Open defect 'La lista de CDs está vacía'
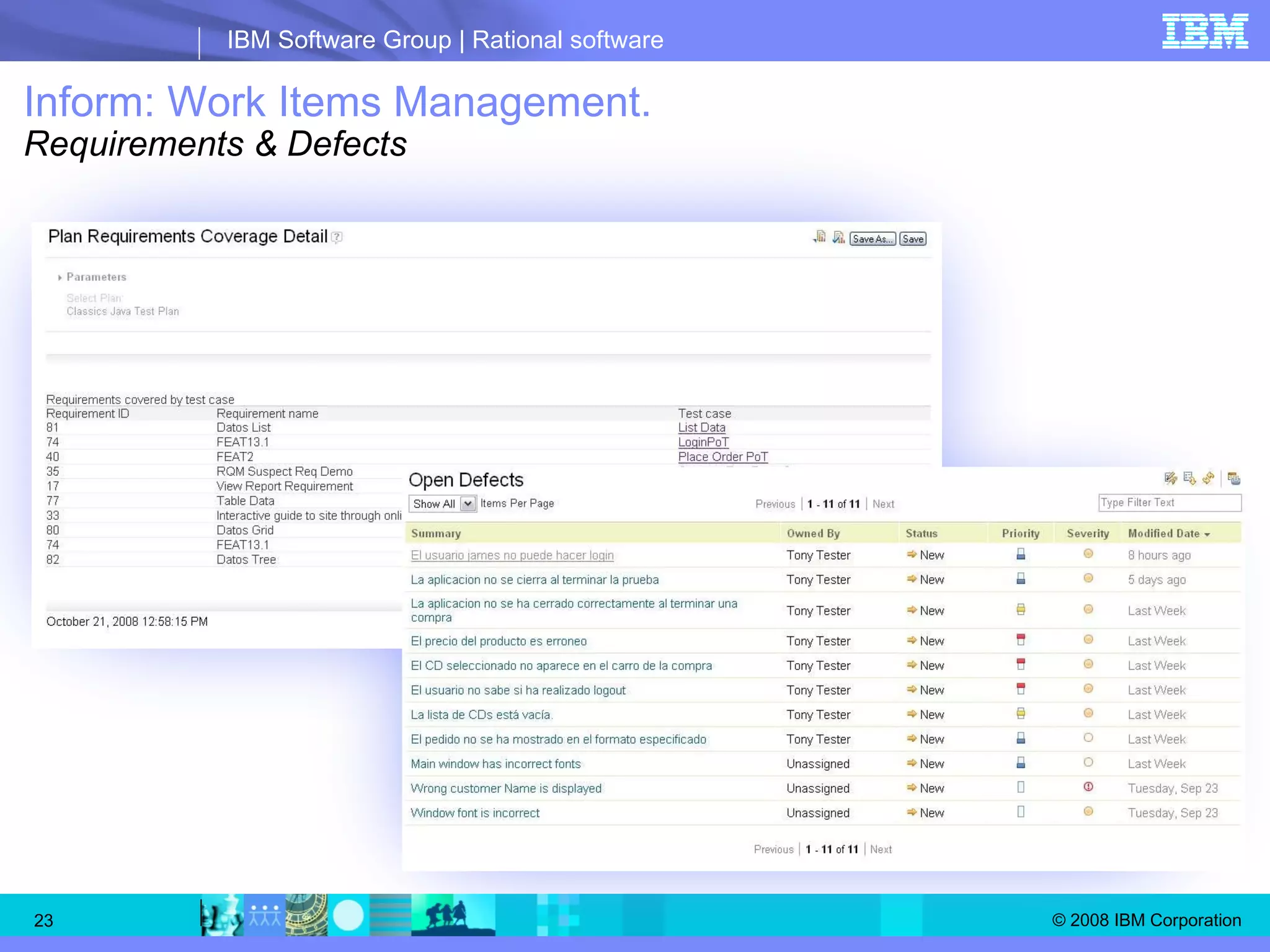1270x952 pixels. pos(481,715)
